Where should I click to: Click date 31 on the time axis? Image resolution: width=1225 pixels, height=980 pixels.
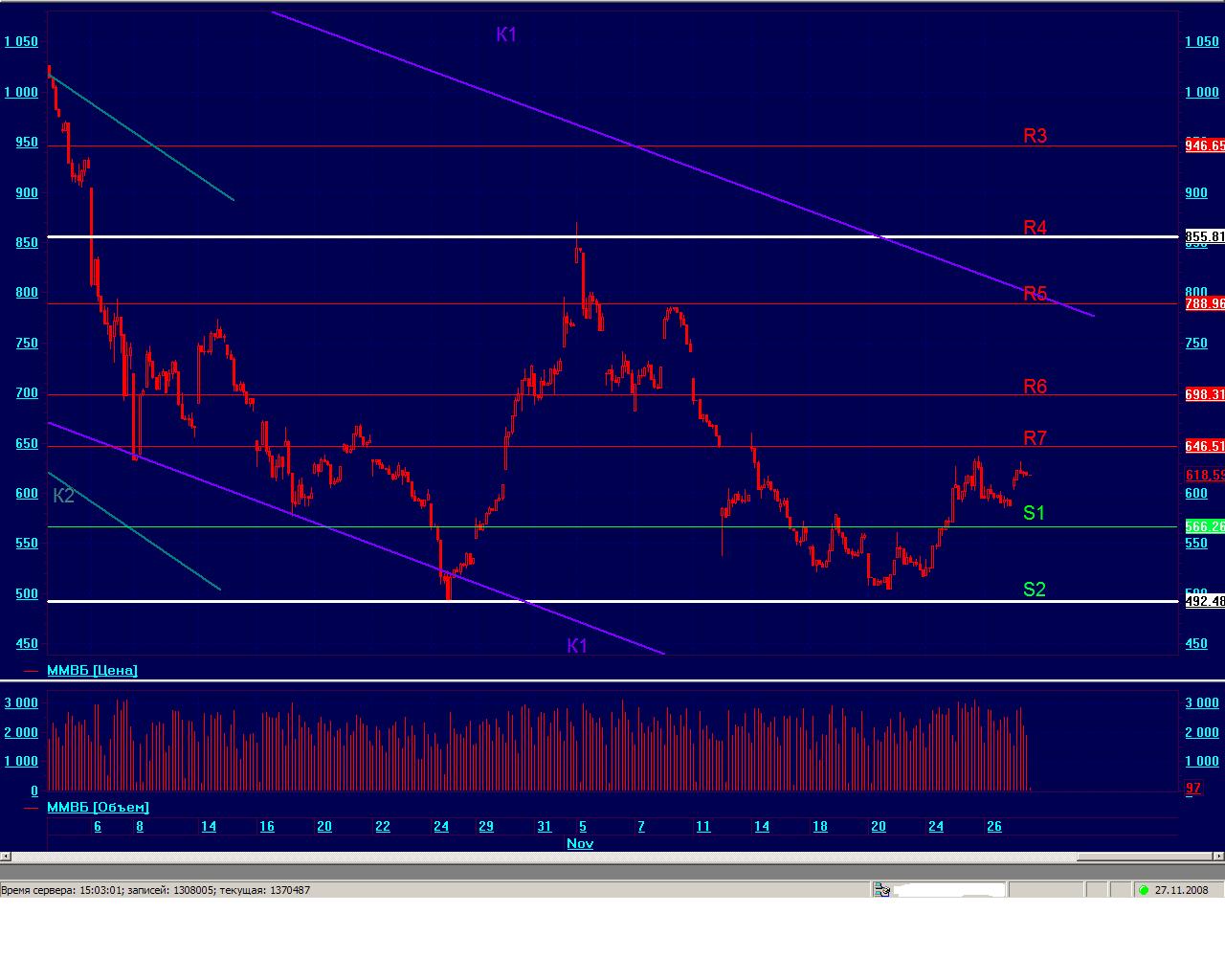545,826
